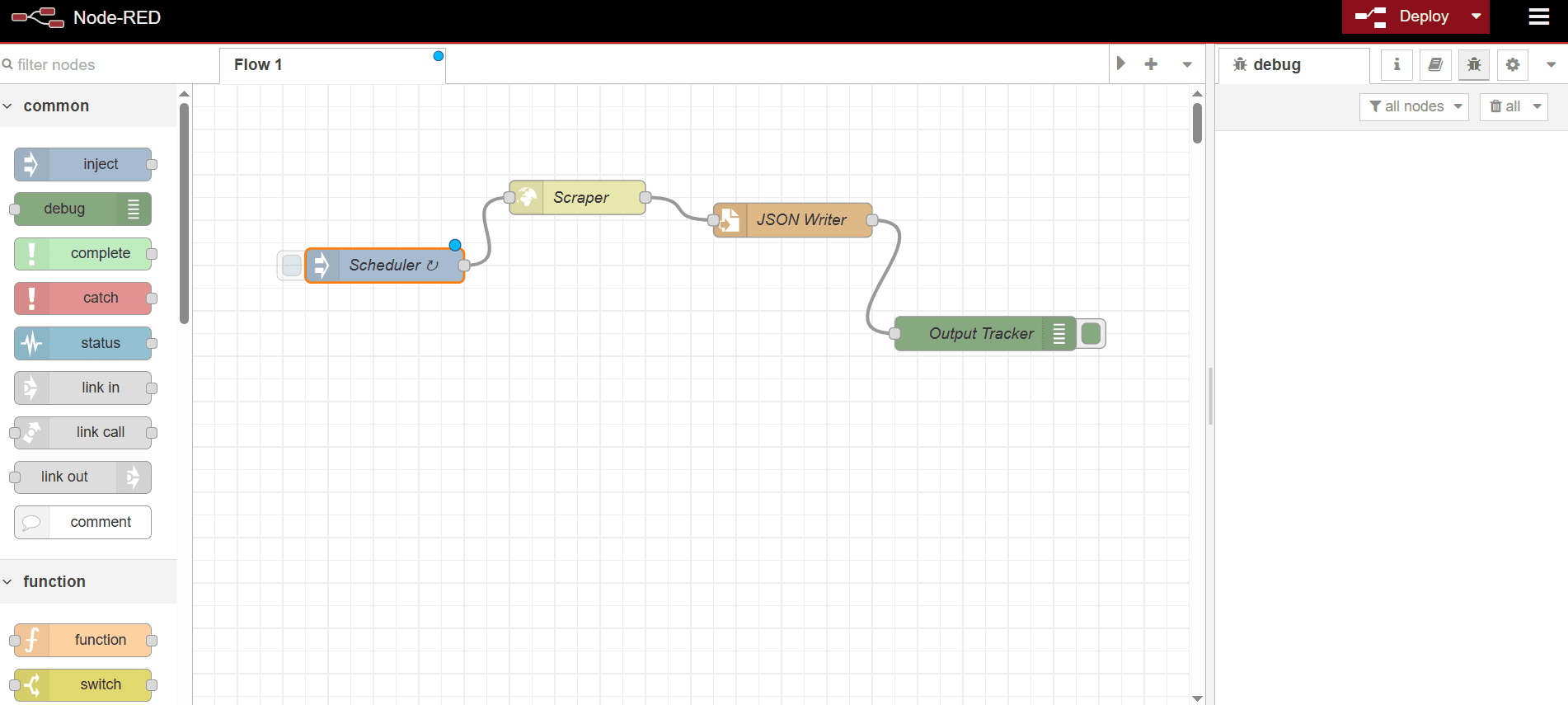Select the catch node in palette
This screenshot has height=705, width=1568.
pos(82,298)
